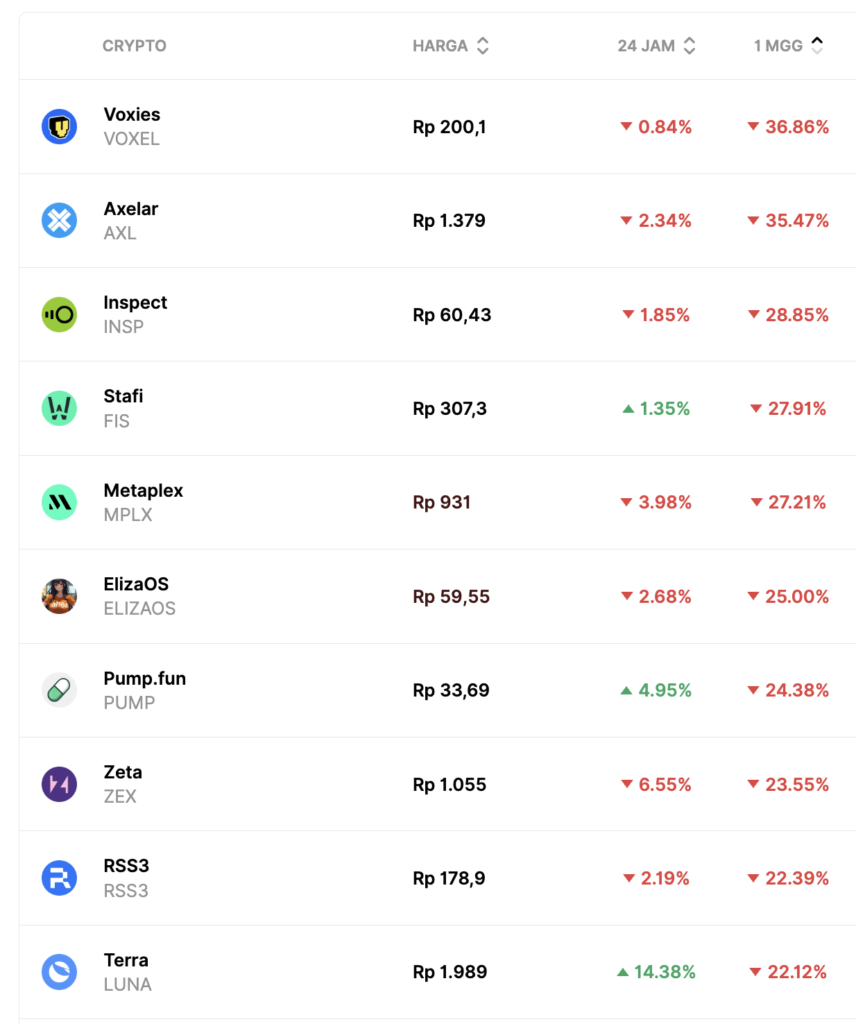Open the Metaplex coin name link
Screen dimensions: 856x1024
143,491
